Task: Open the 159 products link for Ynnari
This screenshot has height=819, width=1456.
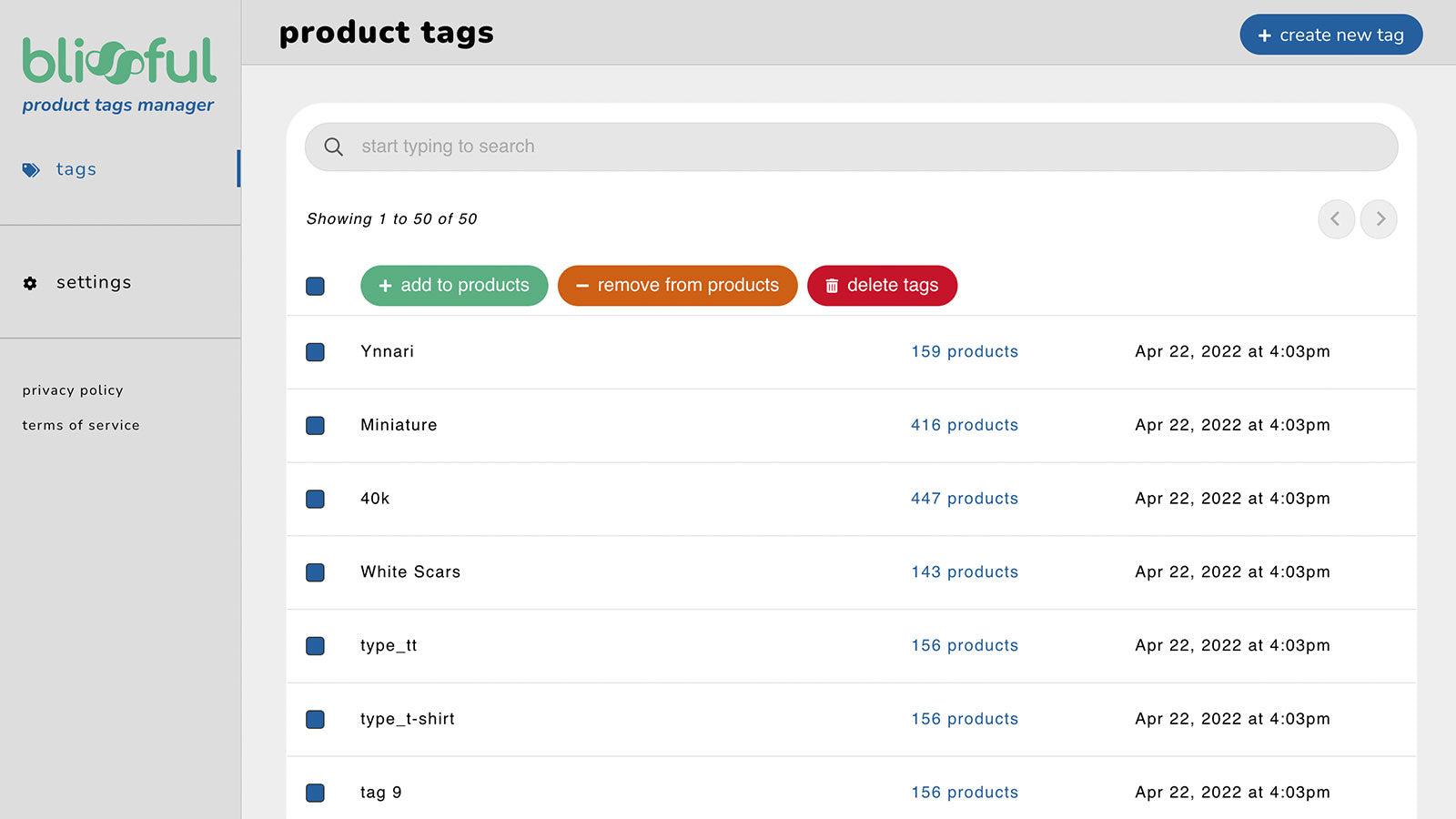Action: point(964,352)
